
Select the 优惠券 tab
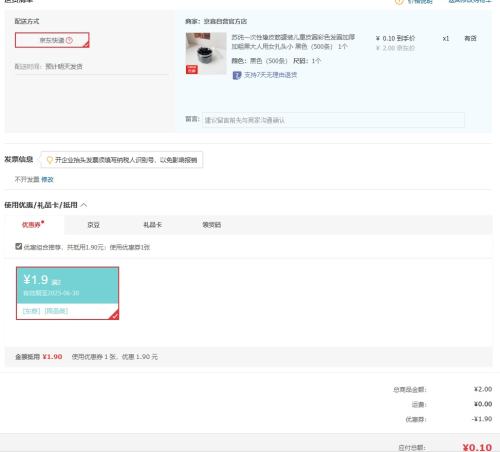pyautogui.click(x=33, y=225)
